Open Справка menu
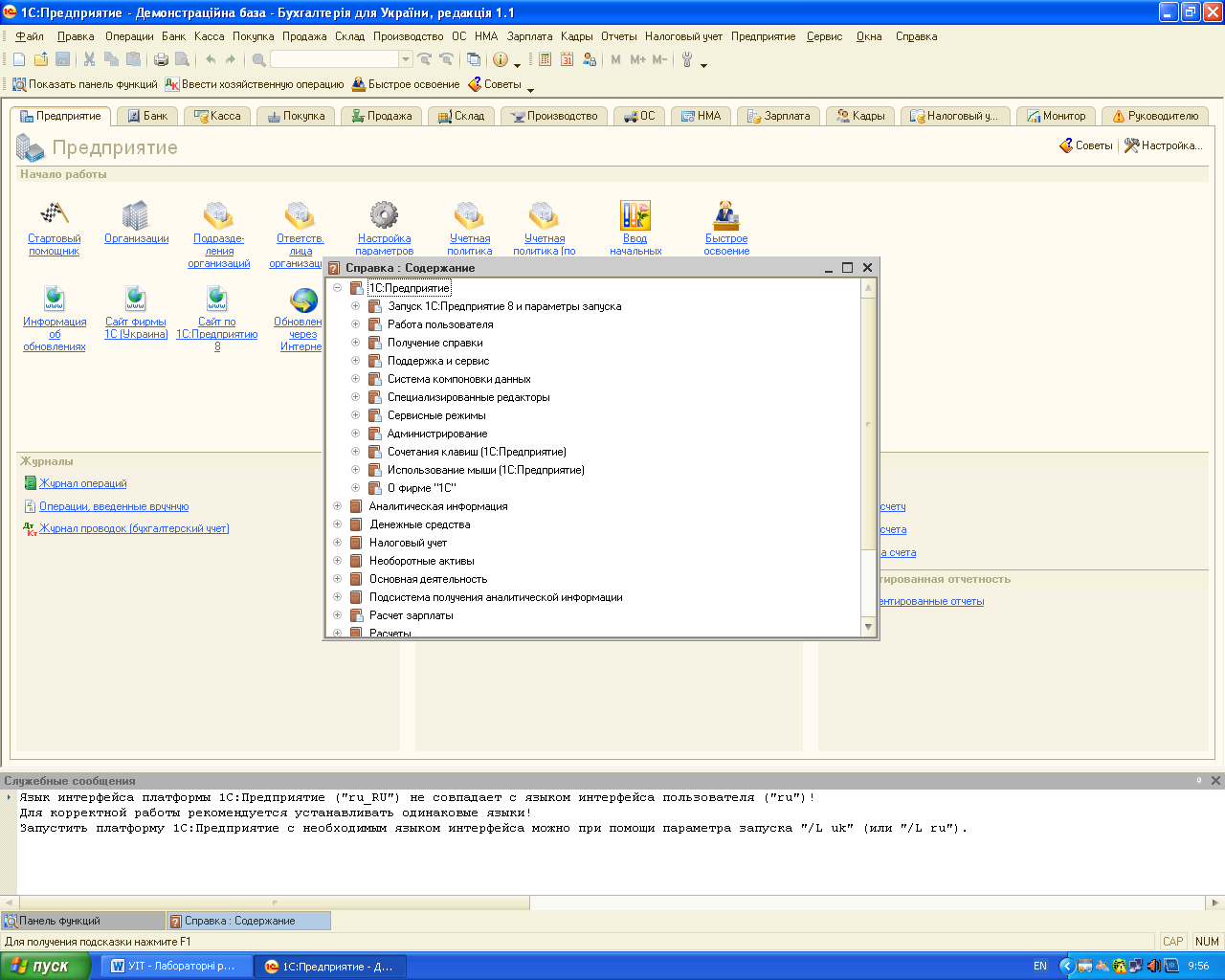The width and height of the screenshot is (1225, 980). 916,36
